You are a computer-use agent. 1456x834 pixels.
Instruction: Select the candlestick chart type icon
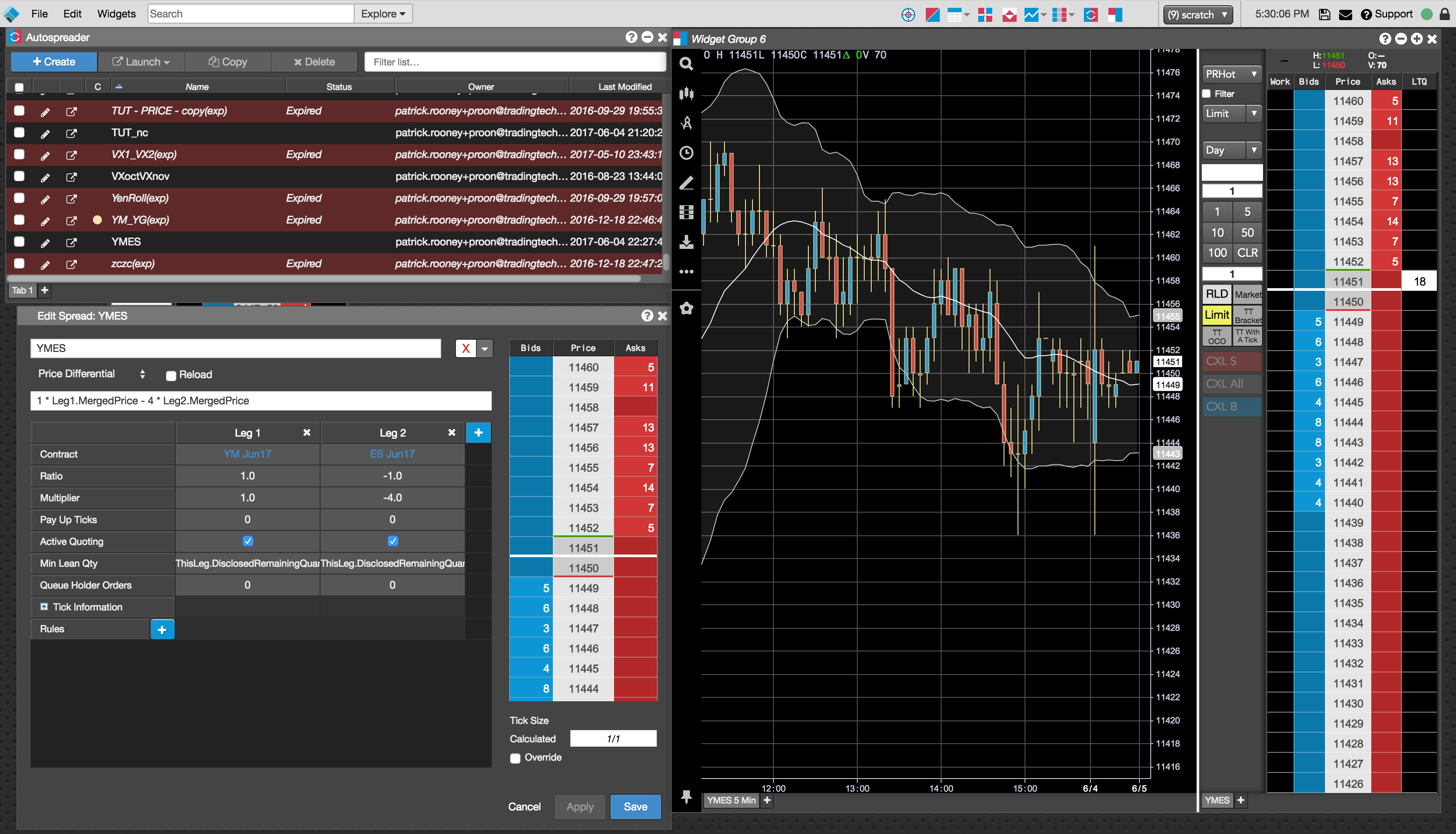click(686, 93)
